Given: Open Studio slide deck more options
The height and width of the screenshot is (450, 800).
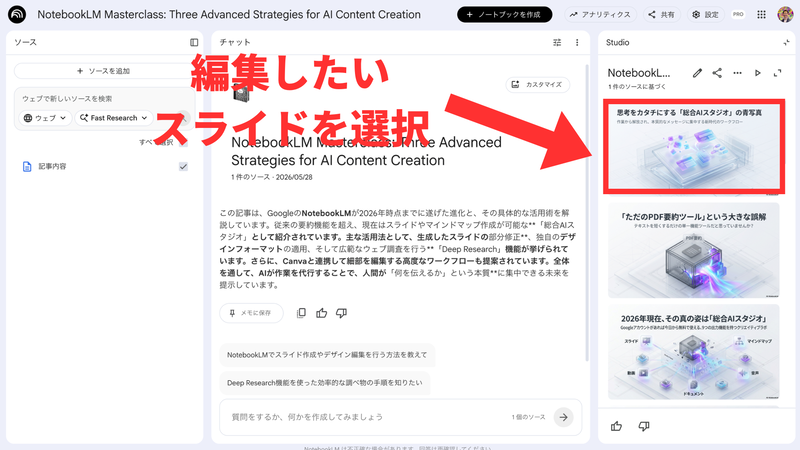Looking at the screenshot, I should (737, 73).
